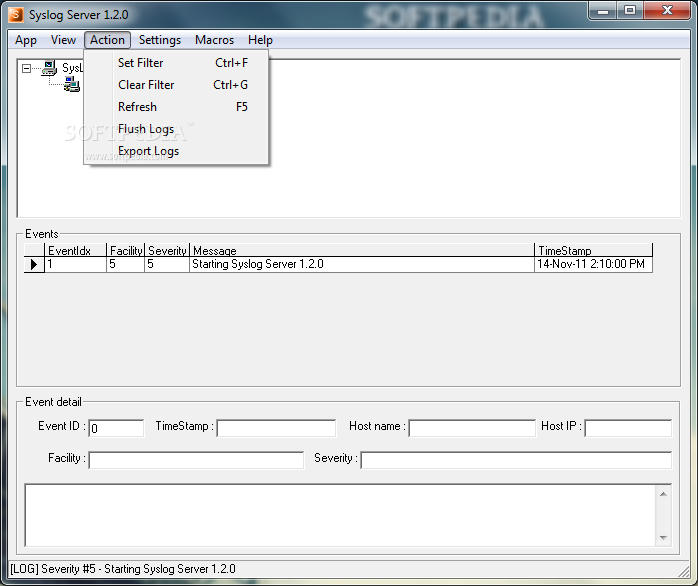This screenshot has height=586, width=698.
Task: Focus the Host name field
Action: (x=472, y=428)
